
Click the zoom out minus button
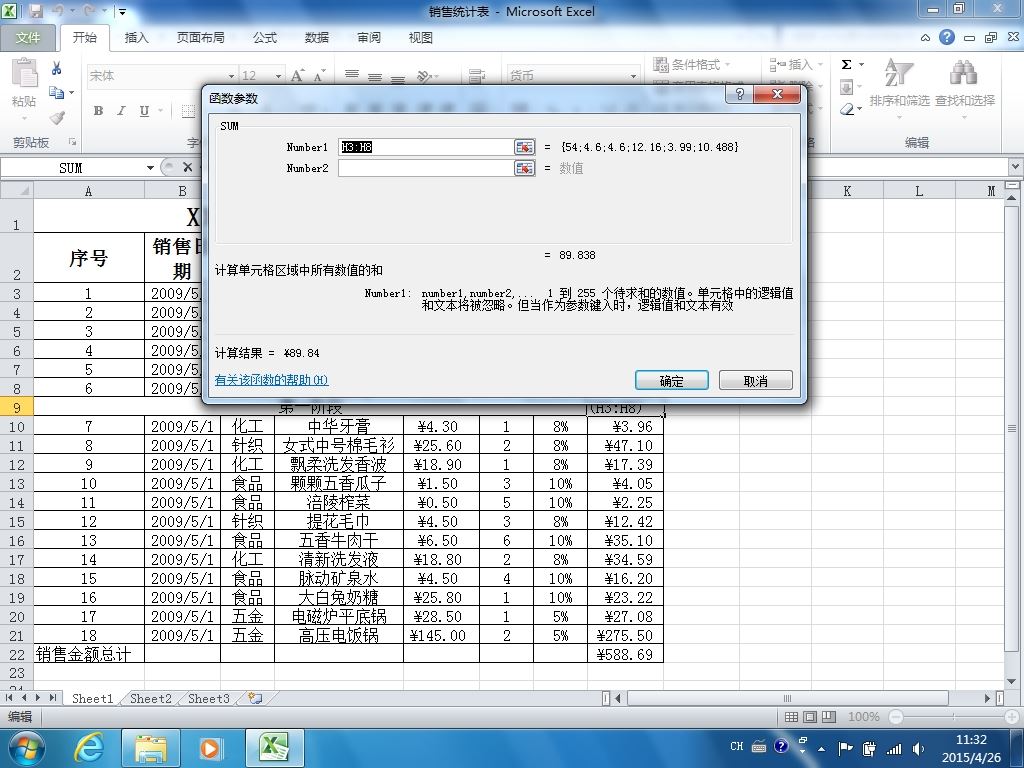point(895,717)
